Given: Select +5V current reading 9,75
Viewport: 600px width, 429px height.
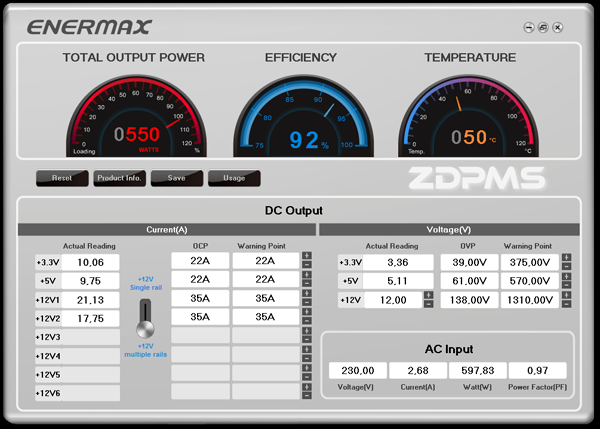Looking at the screenshot, I should point(91,281).
